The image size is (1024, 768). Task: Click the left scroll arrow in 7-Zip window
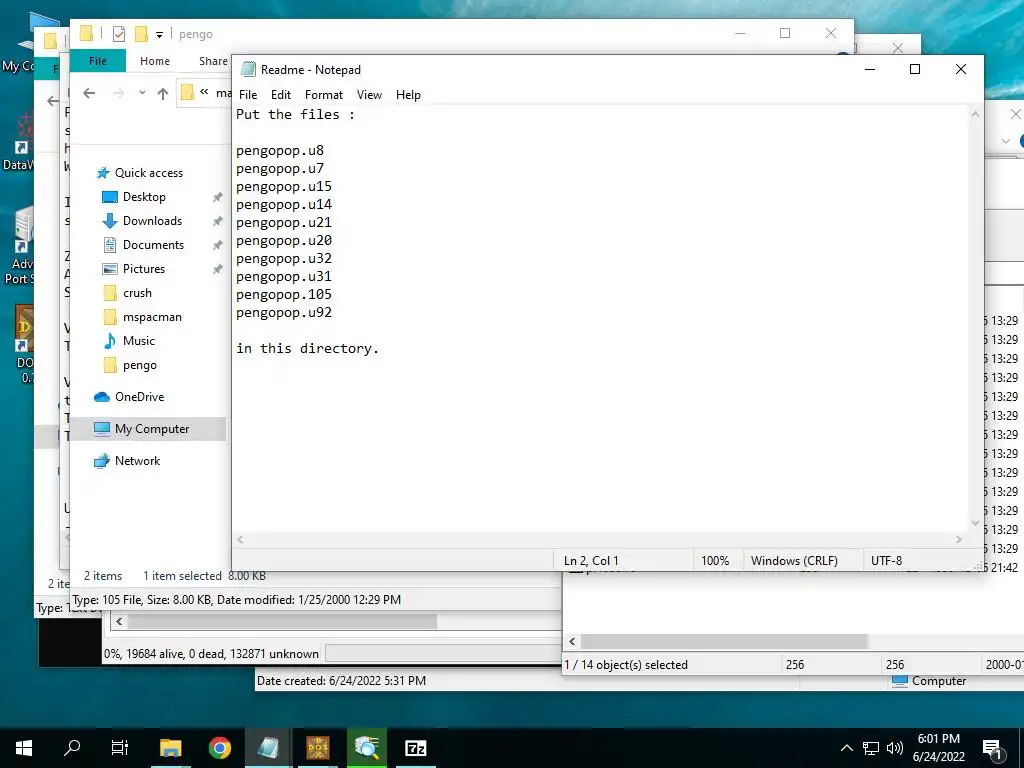[572, 641]
